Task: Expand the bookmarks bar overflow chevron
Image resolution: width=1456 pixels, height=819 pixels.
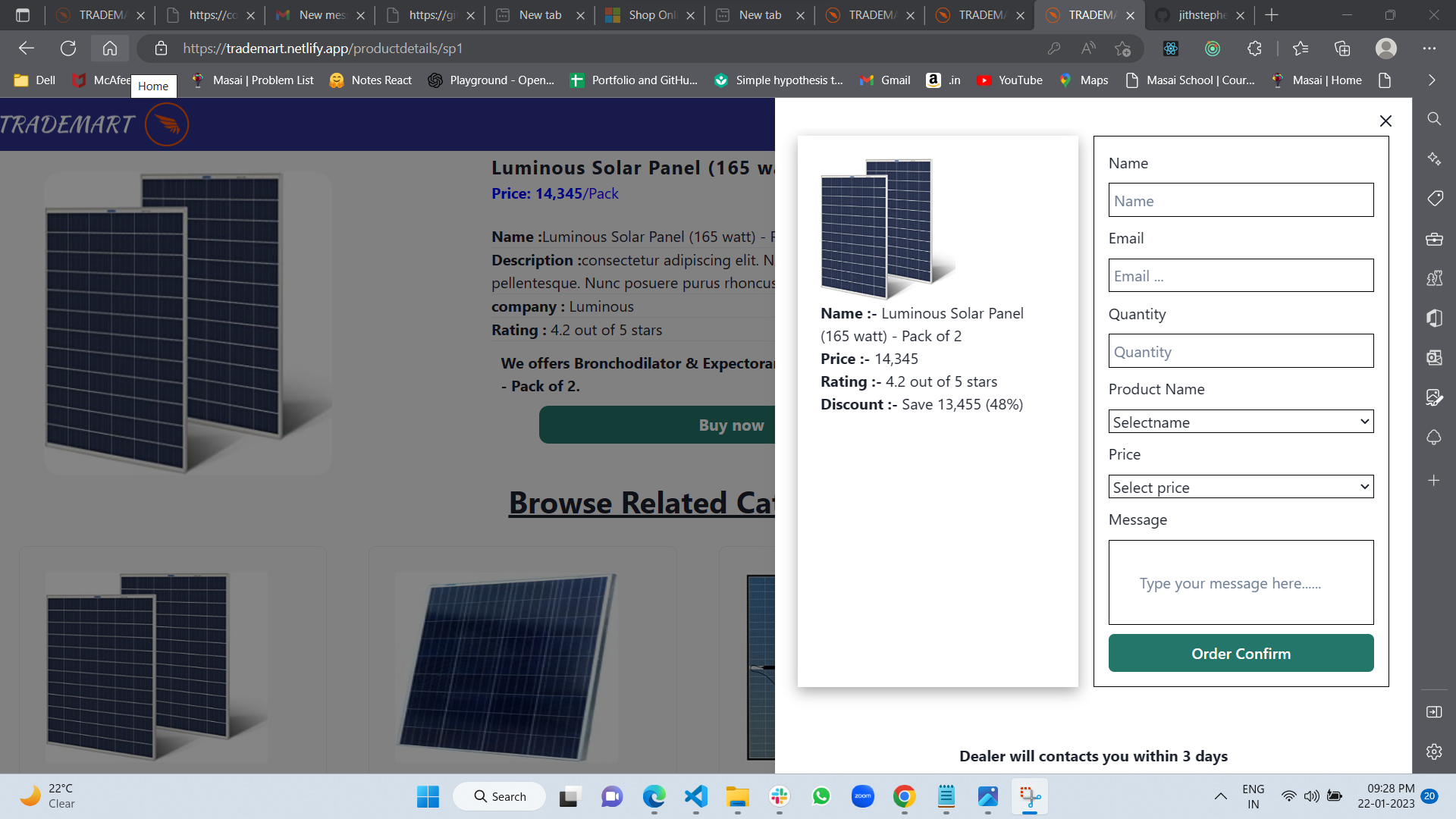Action: click(1432, 80)
